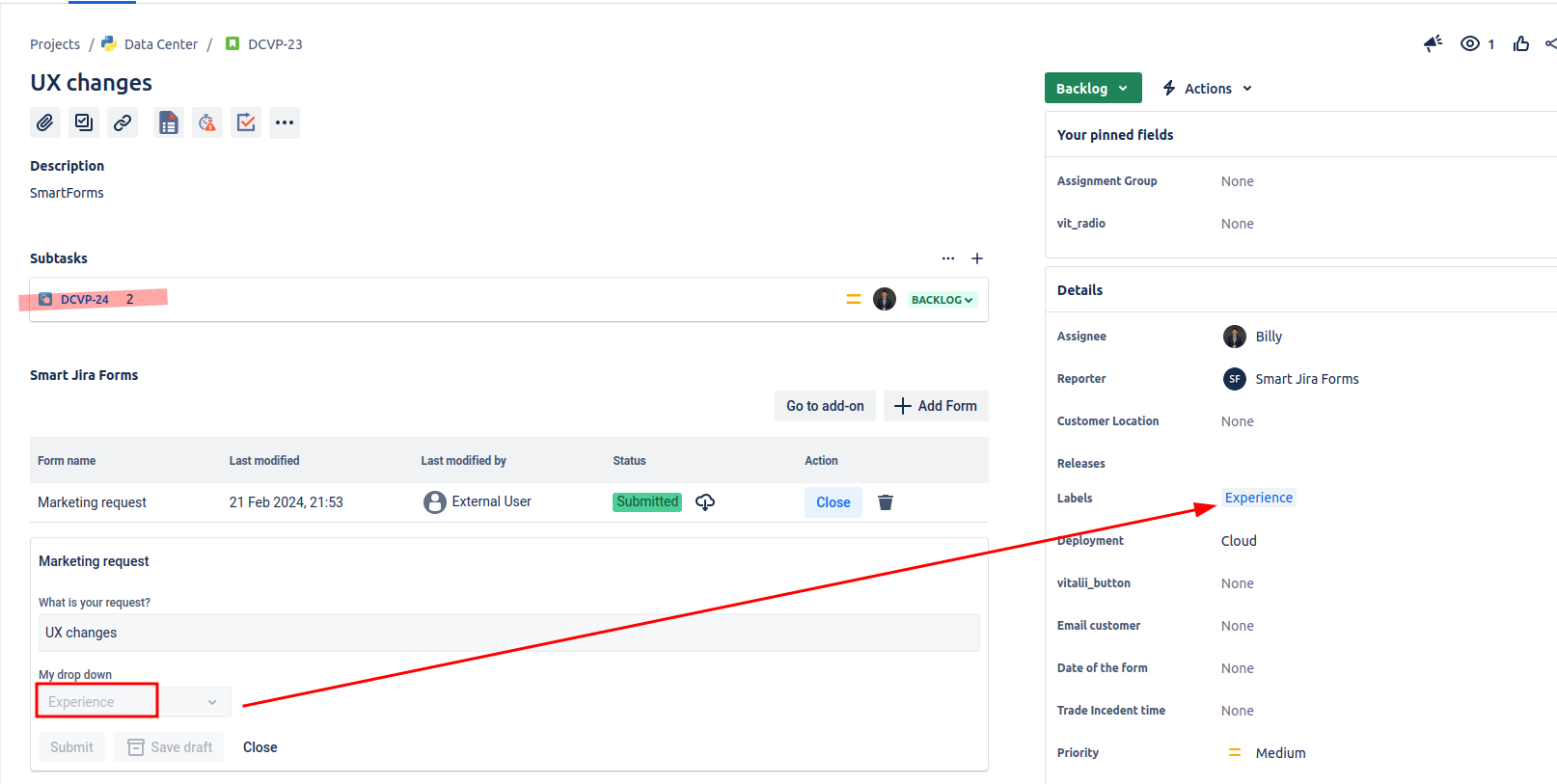Click the Add Form button
1557x784 pixels.
pos(936,406)
